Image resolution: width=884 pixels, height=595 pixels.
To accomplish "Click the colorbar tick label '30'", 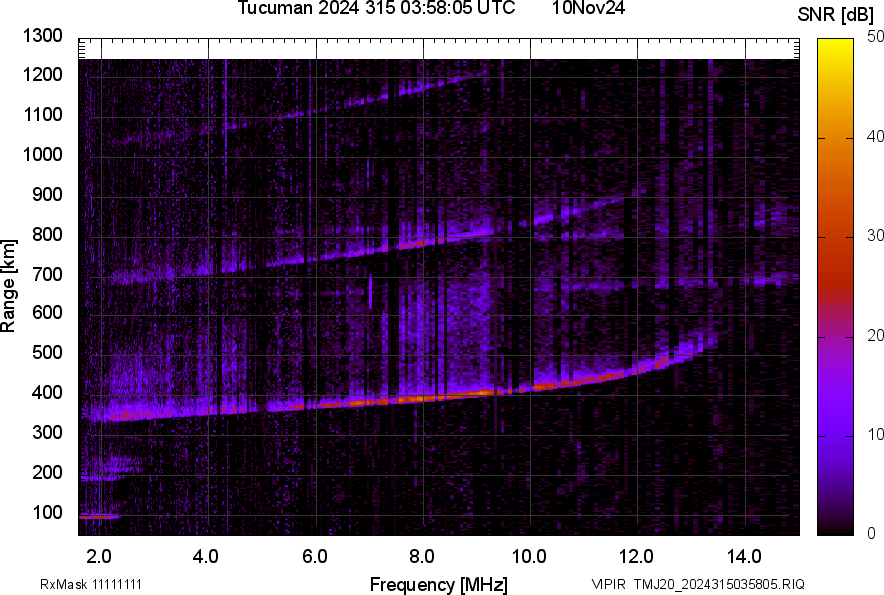I will pyautogui.click(x=875, y=236).
